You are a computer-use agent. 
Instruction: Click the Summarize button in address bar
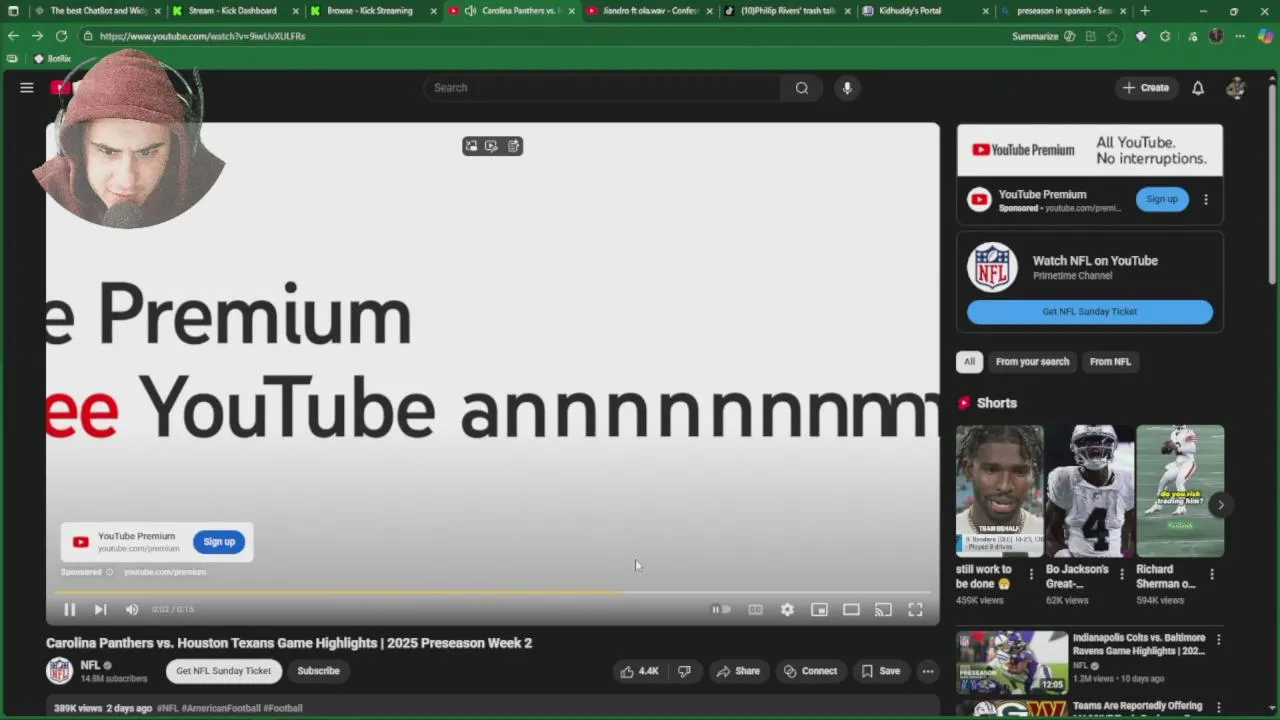[1043, 36]
